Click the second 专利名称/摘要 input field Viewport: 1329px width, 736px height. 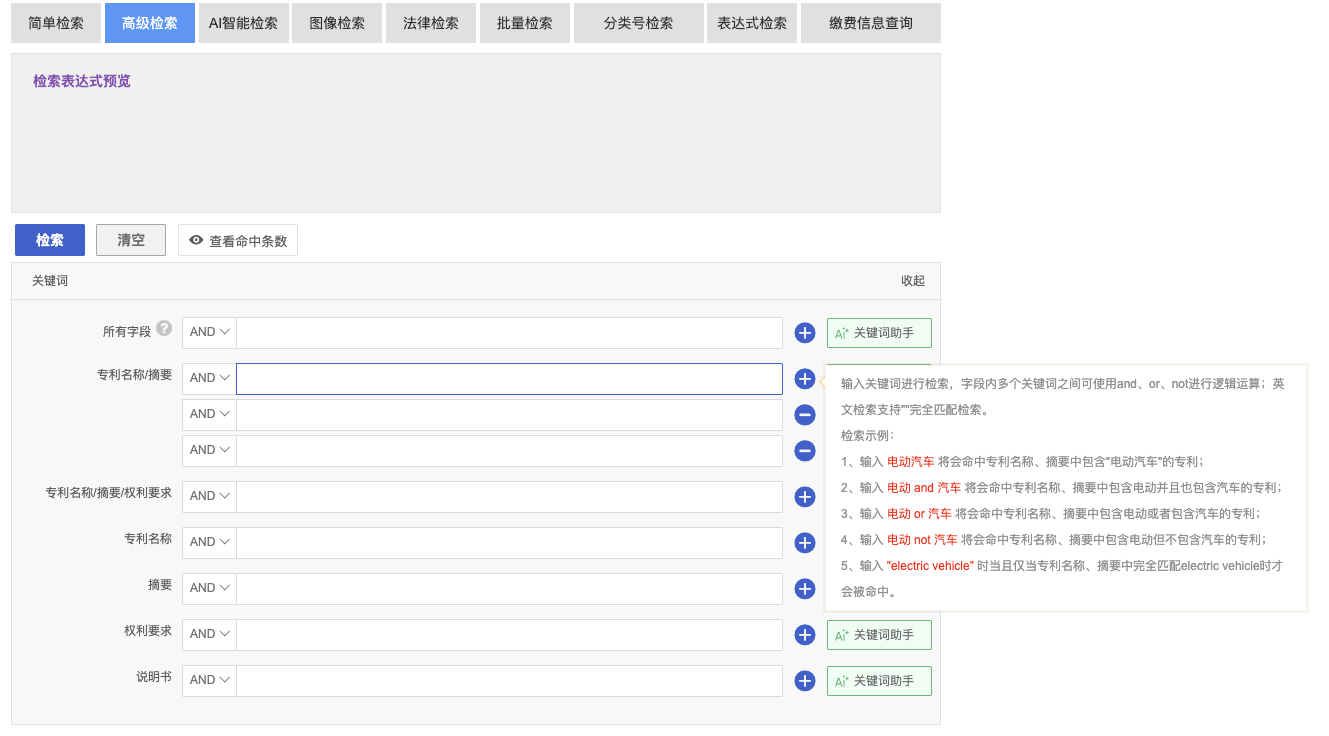[x=509, y=415]
